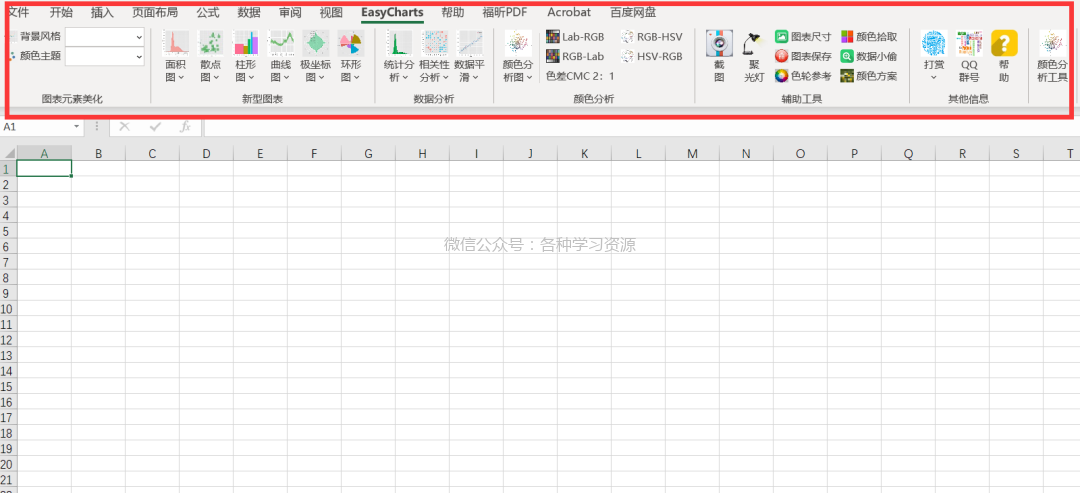
Task: Select column header H
Action: pos(422,154)
